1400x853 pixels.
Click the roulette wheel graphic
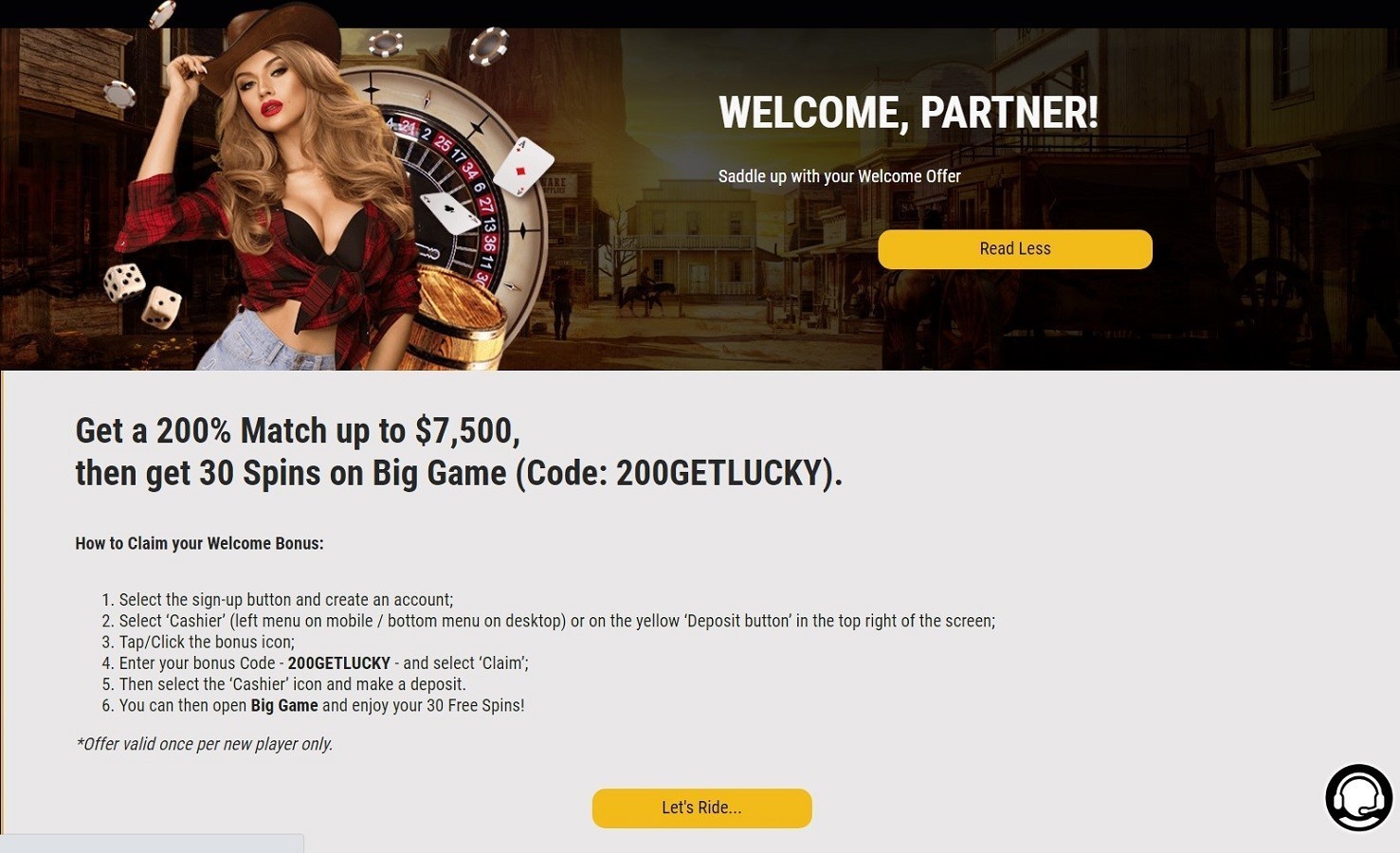coord(445,180)
